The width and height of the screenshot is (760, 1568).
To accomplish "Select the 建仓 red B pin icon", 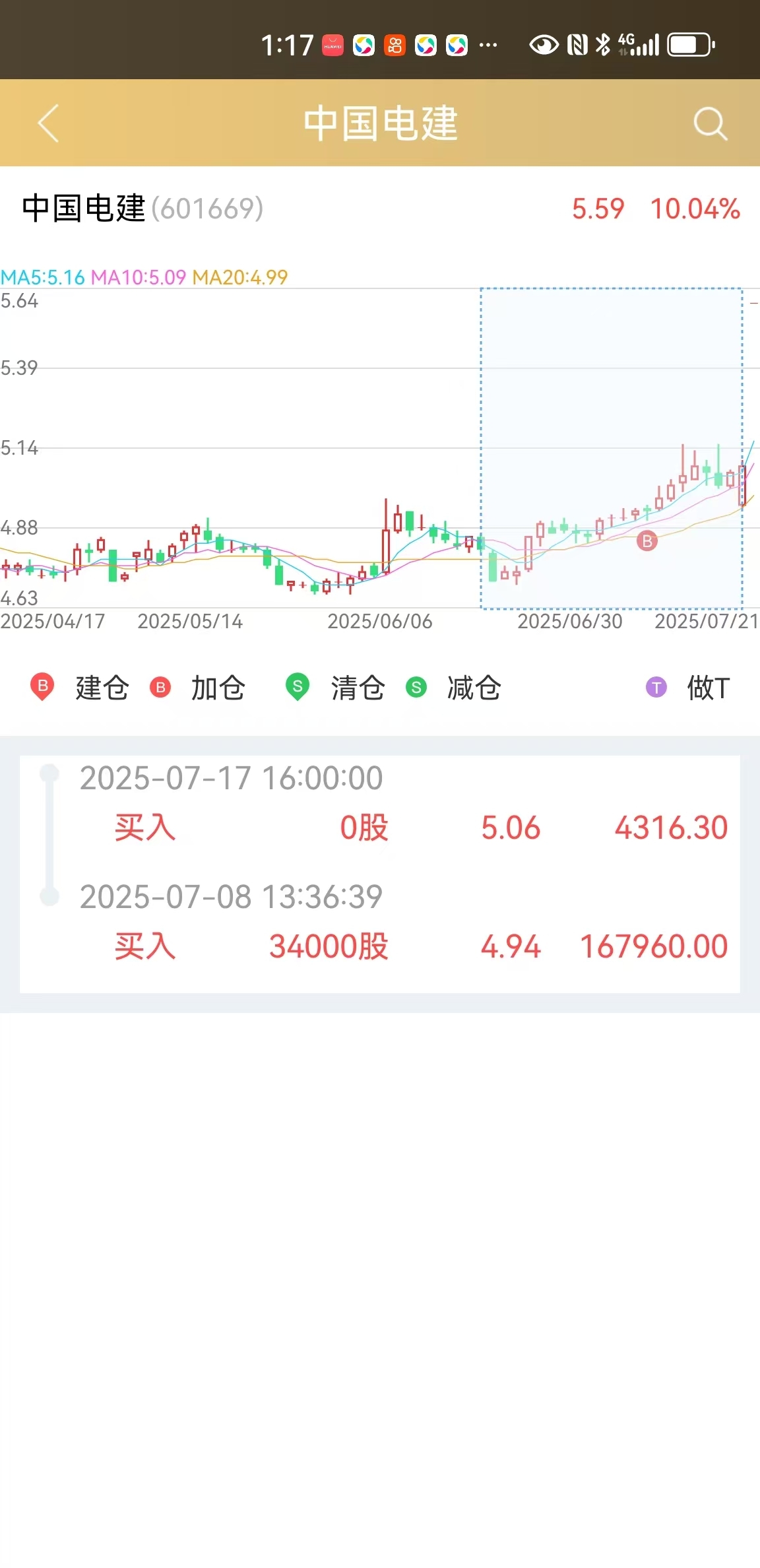I will [x=42, y=687].
